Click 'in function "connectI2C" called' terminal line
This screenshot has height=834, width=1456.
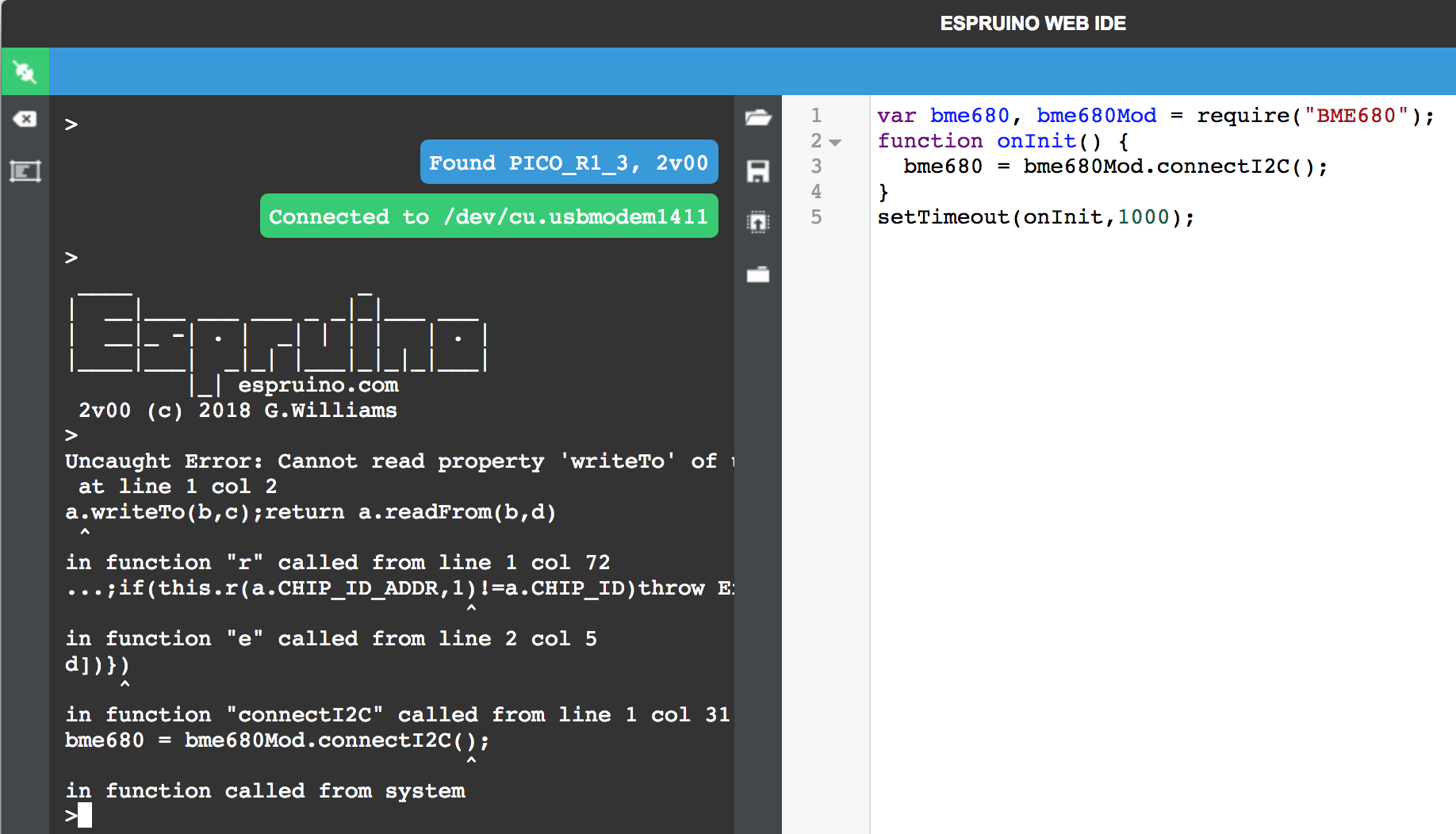(397, 715)
